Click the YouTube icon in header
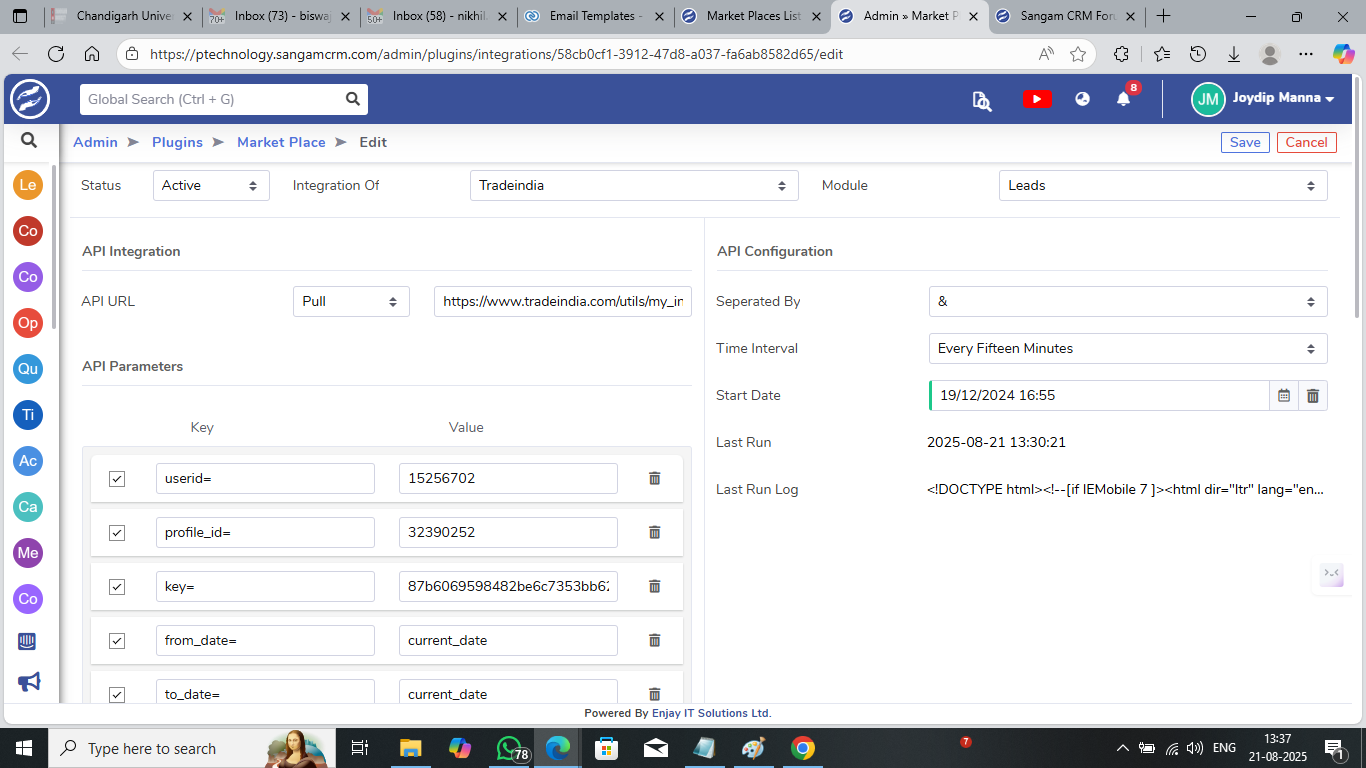Image resolution: width=1366 pixels, height=768 pixels. (1037, 99)
